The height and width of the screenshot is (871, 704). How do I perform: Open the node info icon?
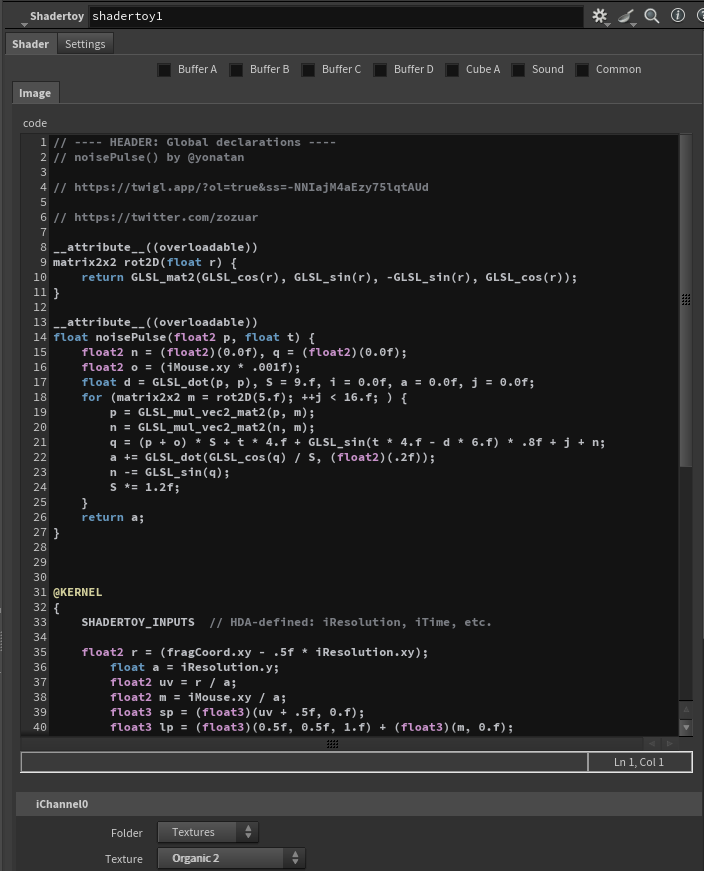(677, 15)
